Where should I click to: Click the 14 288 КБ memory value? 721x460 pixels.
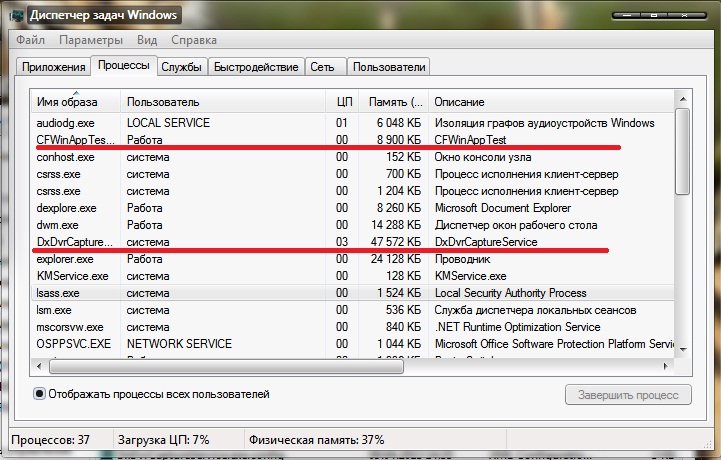point(396,225)
